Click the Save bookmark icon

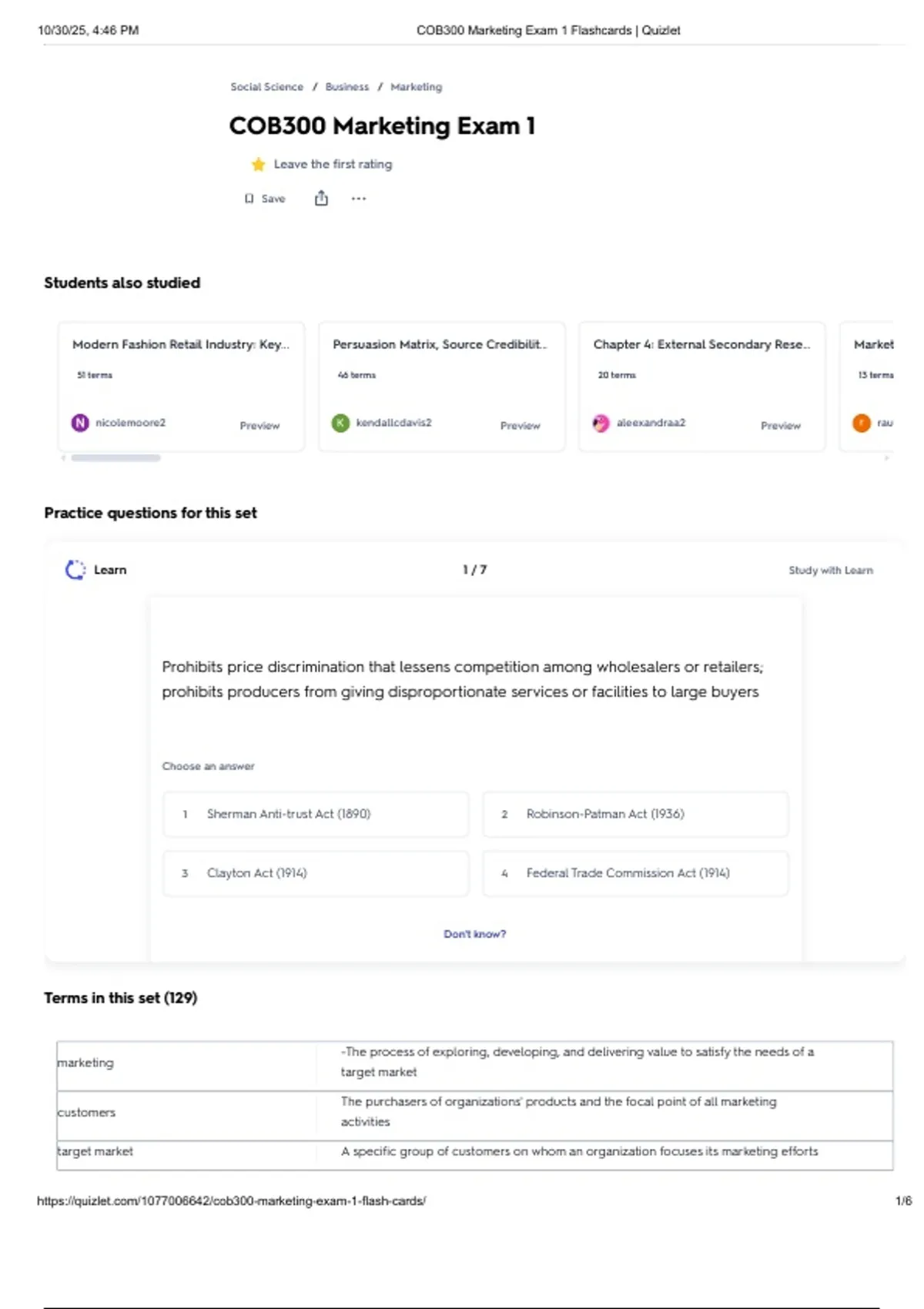pos(249,199)
